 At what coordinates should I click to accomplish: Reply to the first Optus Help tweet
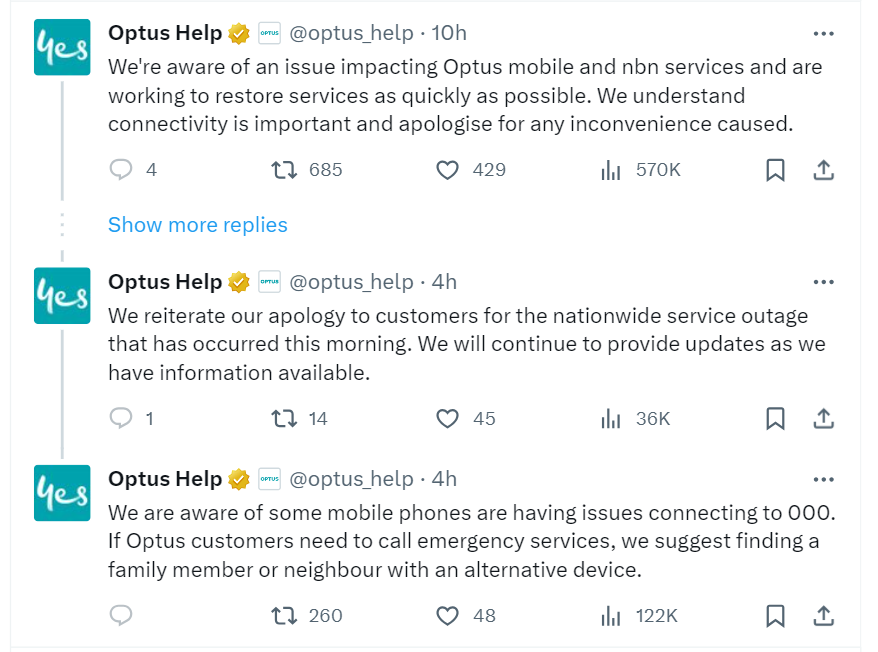click(x=119, y=170)
